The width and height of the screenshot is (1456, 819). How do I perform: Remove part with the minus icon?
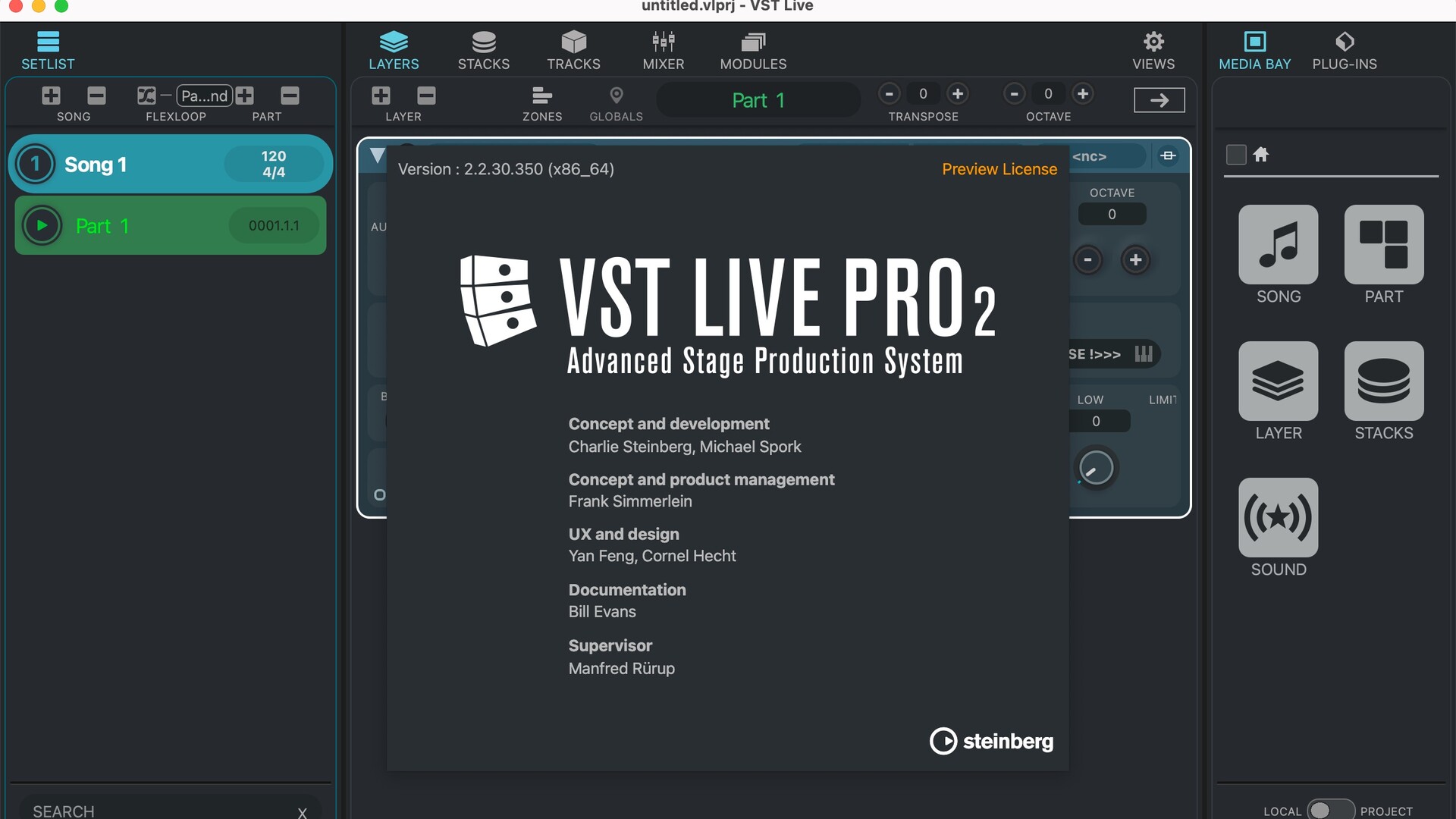coord(290,96)
